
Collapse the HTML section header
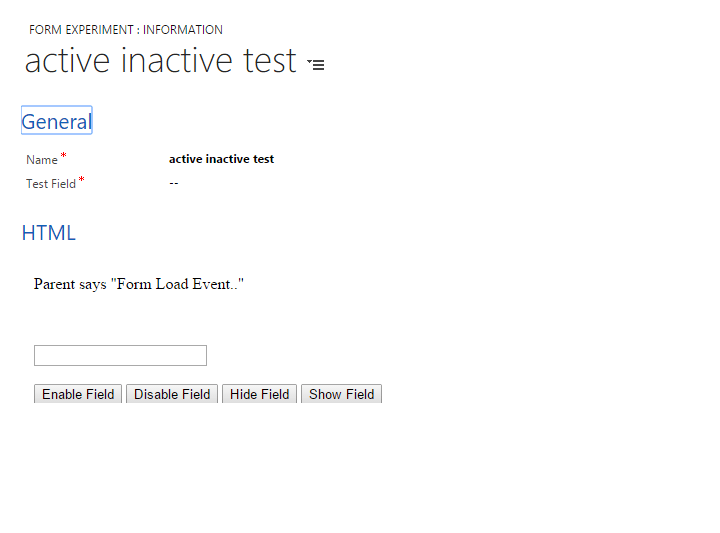[48, 233]
